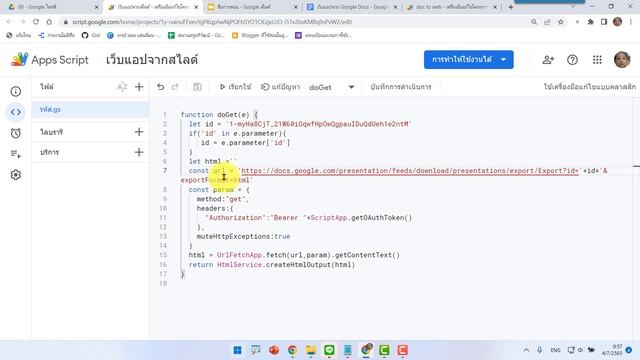Viewport: 640px width, 360px height.
Task: Open the execution log
Action: click(401, 87)
